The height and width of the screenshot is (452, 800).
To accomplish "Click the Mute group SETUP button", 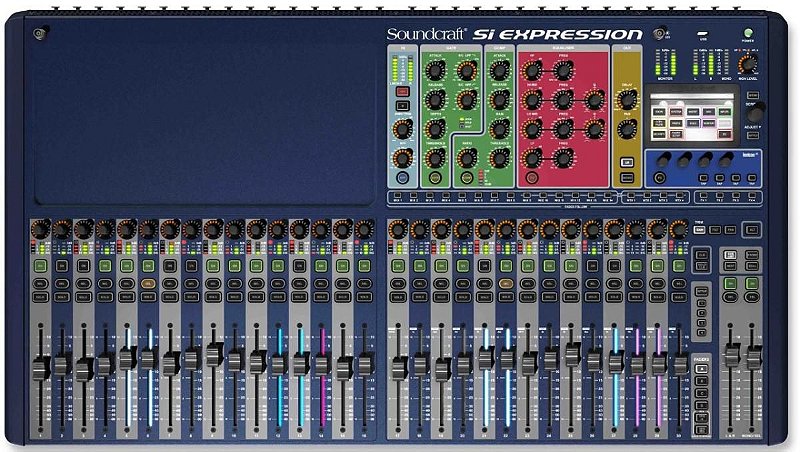I will pos(702,292).
